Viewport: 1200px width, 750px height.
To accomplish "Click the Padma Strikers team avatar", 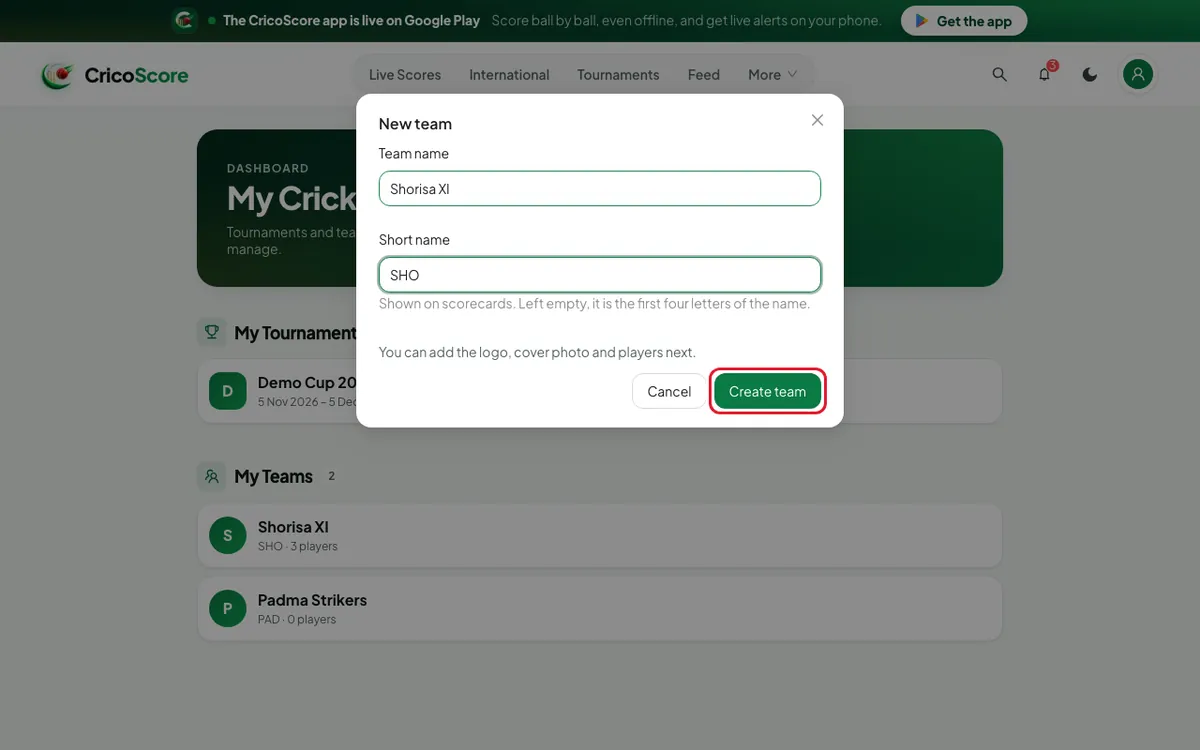I will (228, 608).
